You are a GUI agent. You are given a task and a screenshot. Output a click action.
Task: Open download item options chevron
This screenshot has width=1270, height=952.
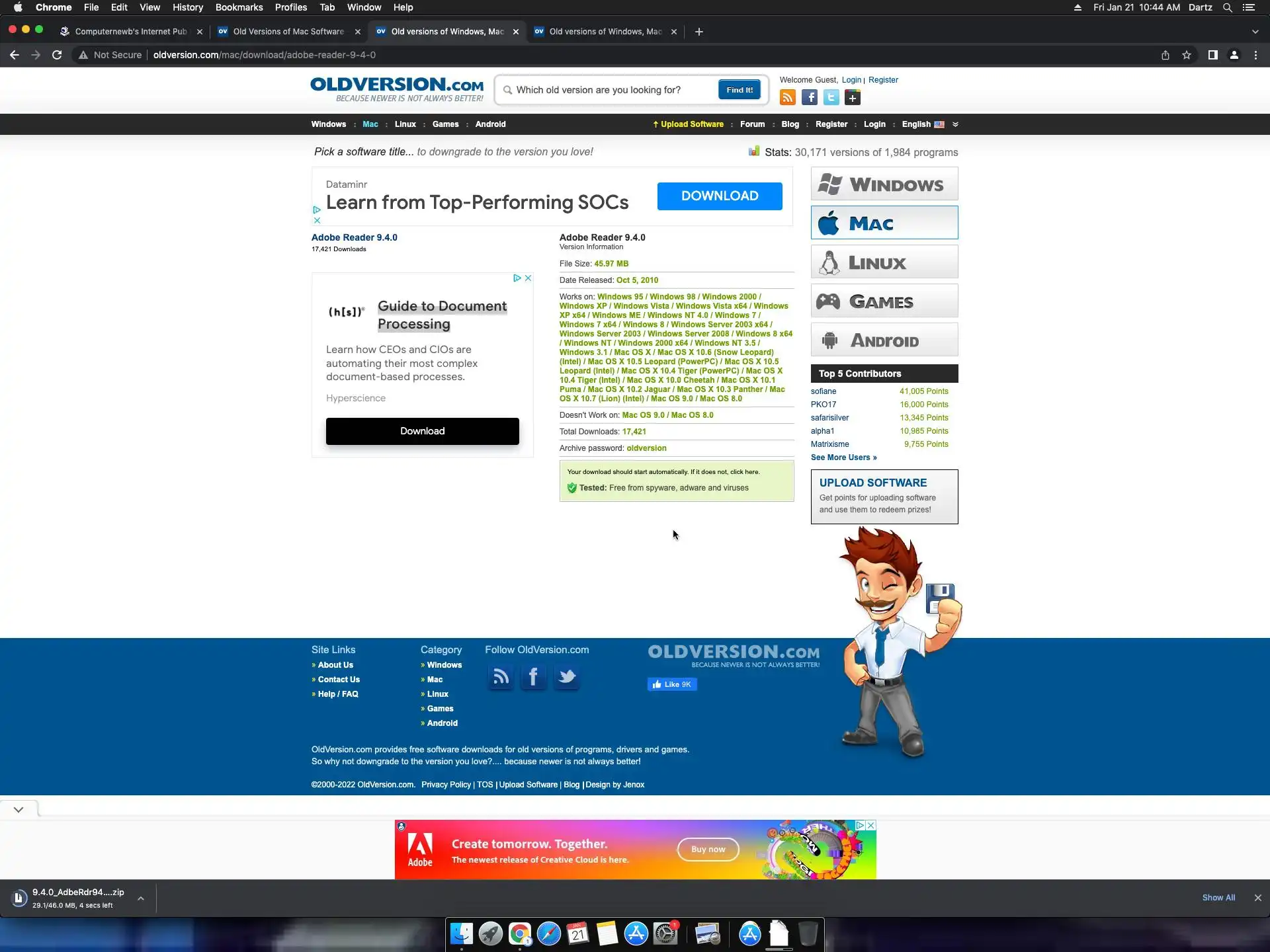[x=141, y=898]
